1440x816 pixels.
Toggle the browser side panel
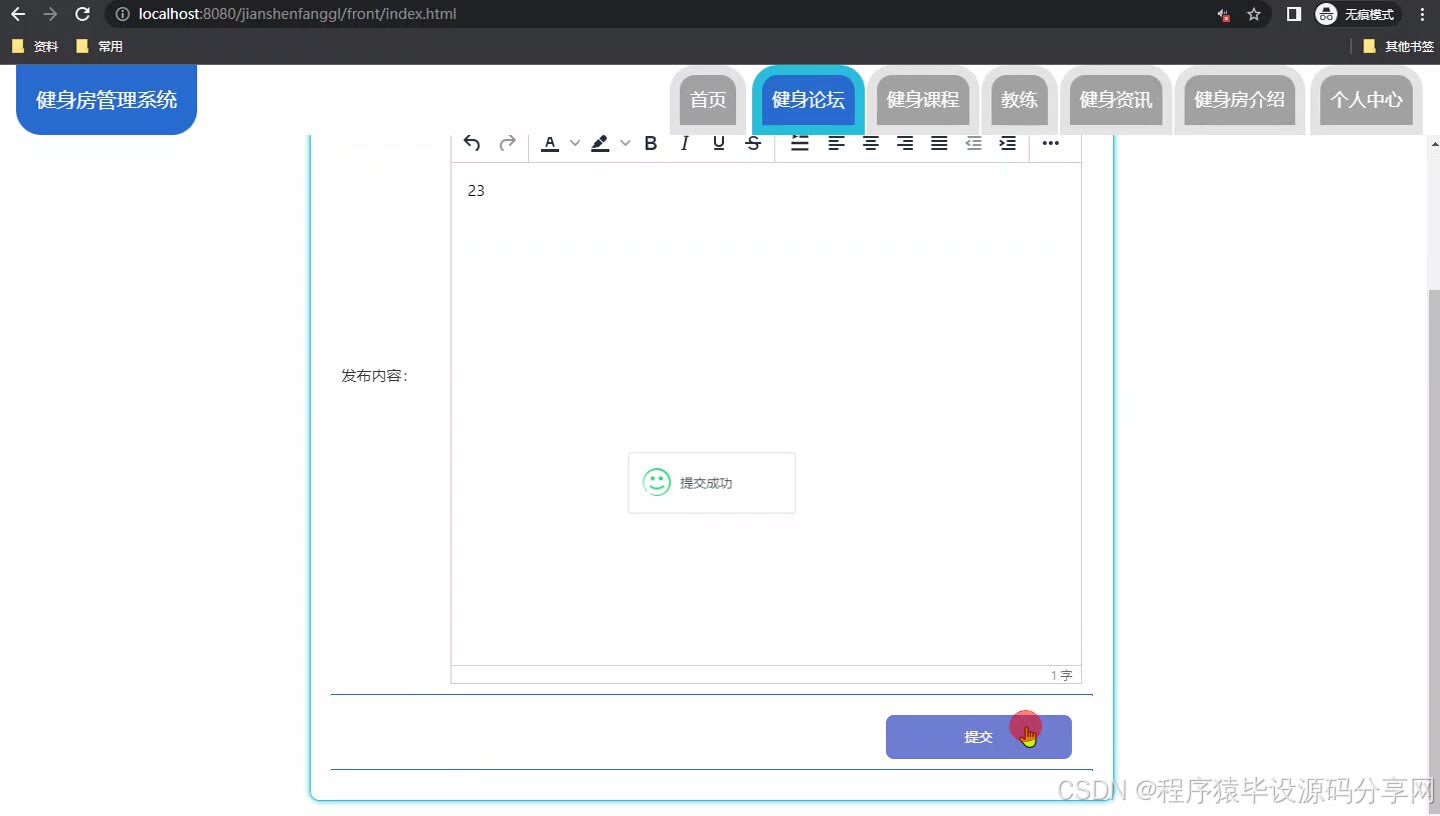coord(1293,14)
